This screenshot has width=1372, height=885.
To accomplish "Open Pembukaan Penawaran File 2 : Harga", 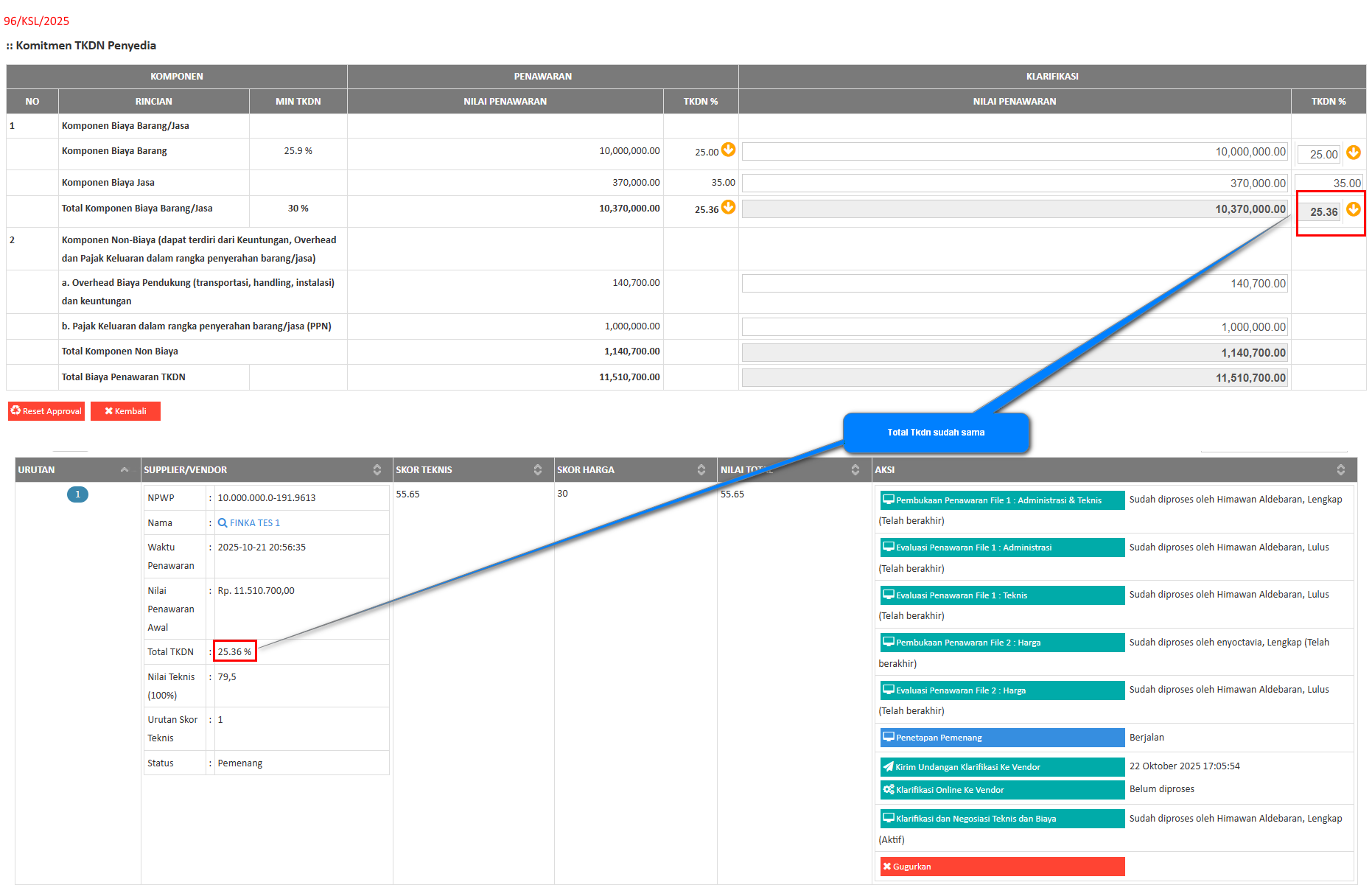I will point(1001,643).
